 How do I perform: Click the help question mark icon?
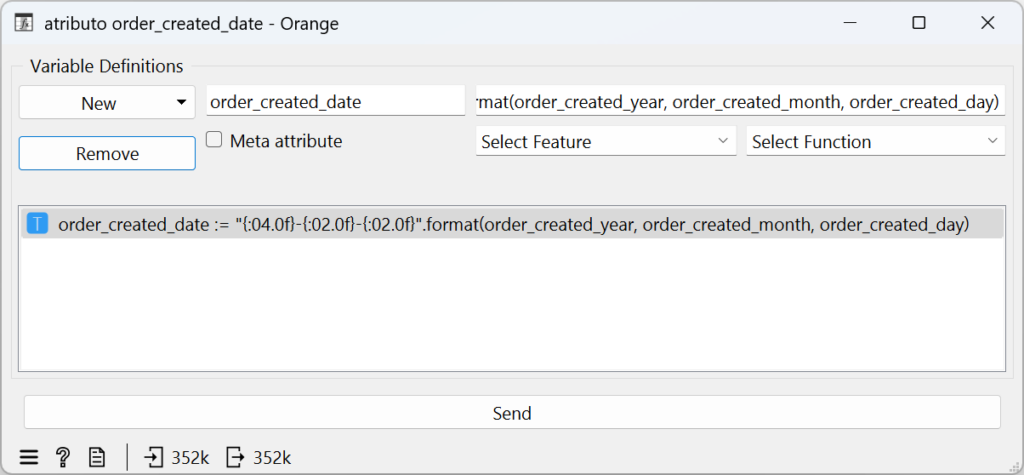tap(63, 457)
